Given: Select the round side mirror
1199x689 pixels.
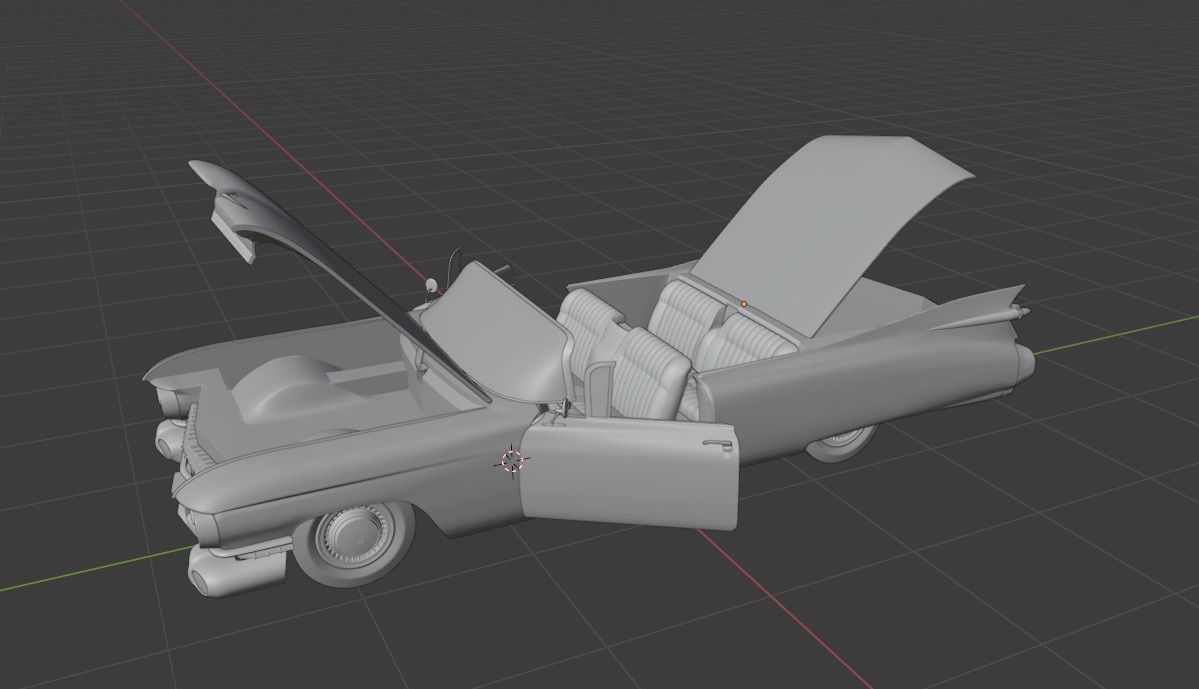Looking at the screenshot, I should pyautogui.click(x=431, y=287).
